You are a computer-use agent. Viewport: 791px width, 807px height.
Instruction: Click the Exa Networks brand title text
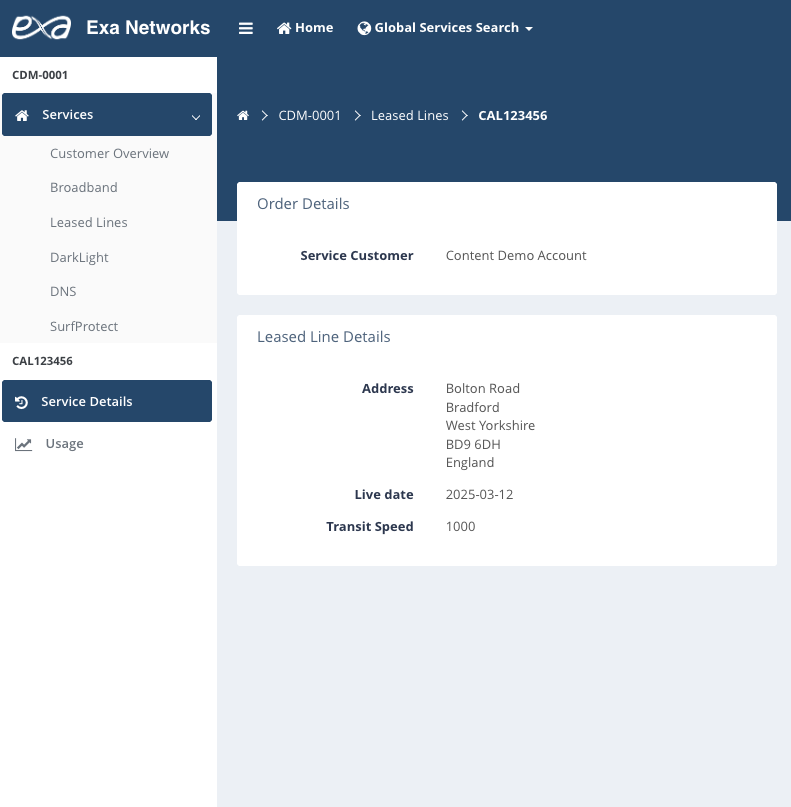click(x=148, y=28)
